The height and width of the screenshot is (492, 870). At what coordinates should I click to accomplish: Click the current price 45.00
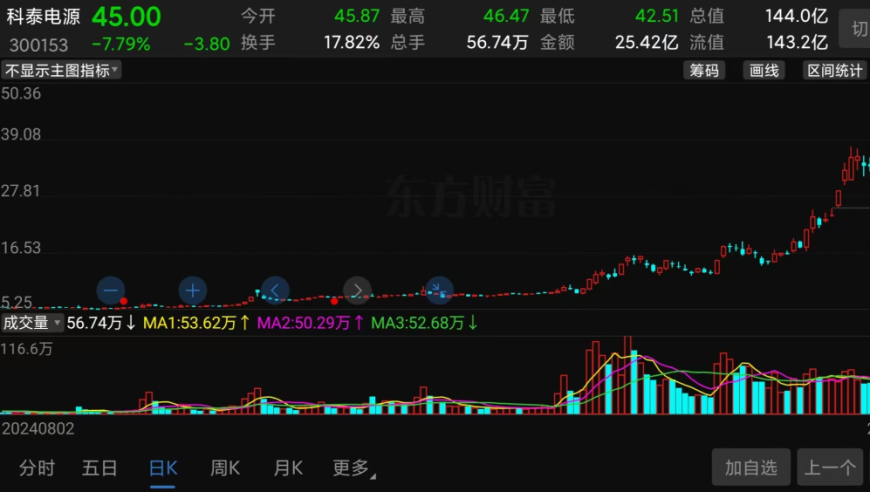(x=127, y=17)
